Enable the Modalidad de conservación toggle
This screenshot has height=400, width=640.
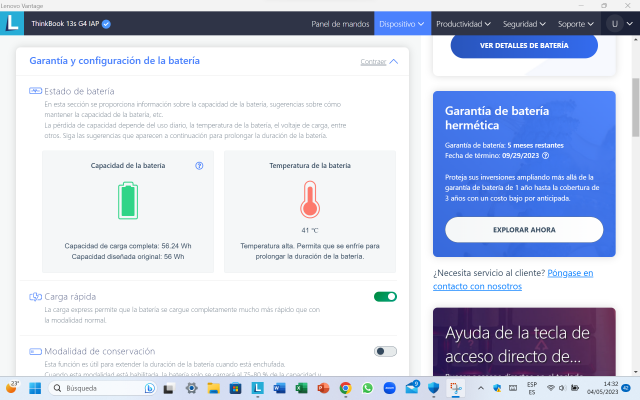(x=385, y=351)
